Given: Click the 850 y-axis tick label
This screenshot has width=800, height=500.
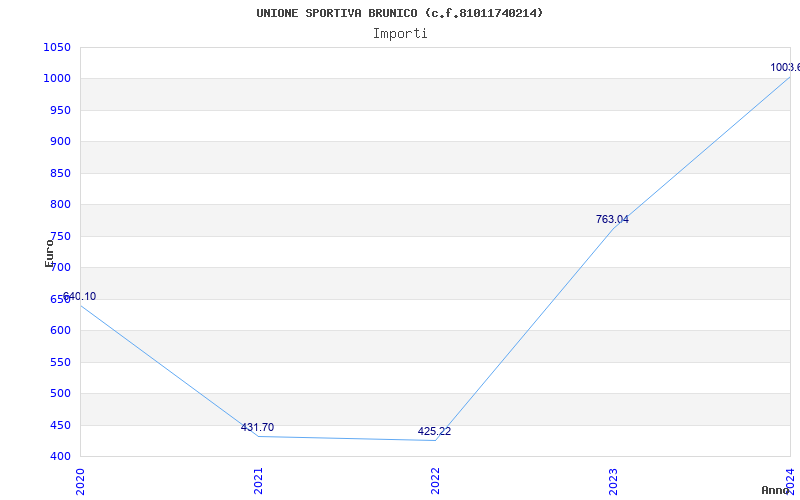Looking at the screenshot, I should click(x=60, y=173).
